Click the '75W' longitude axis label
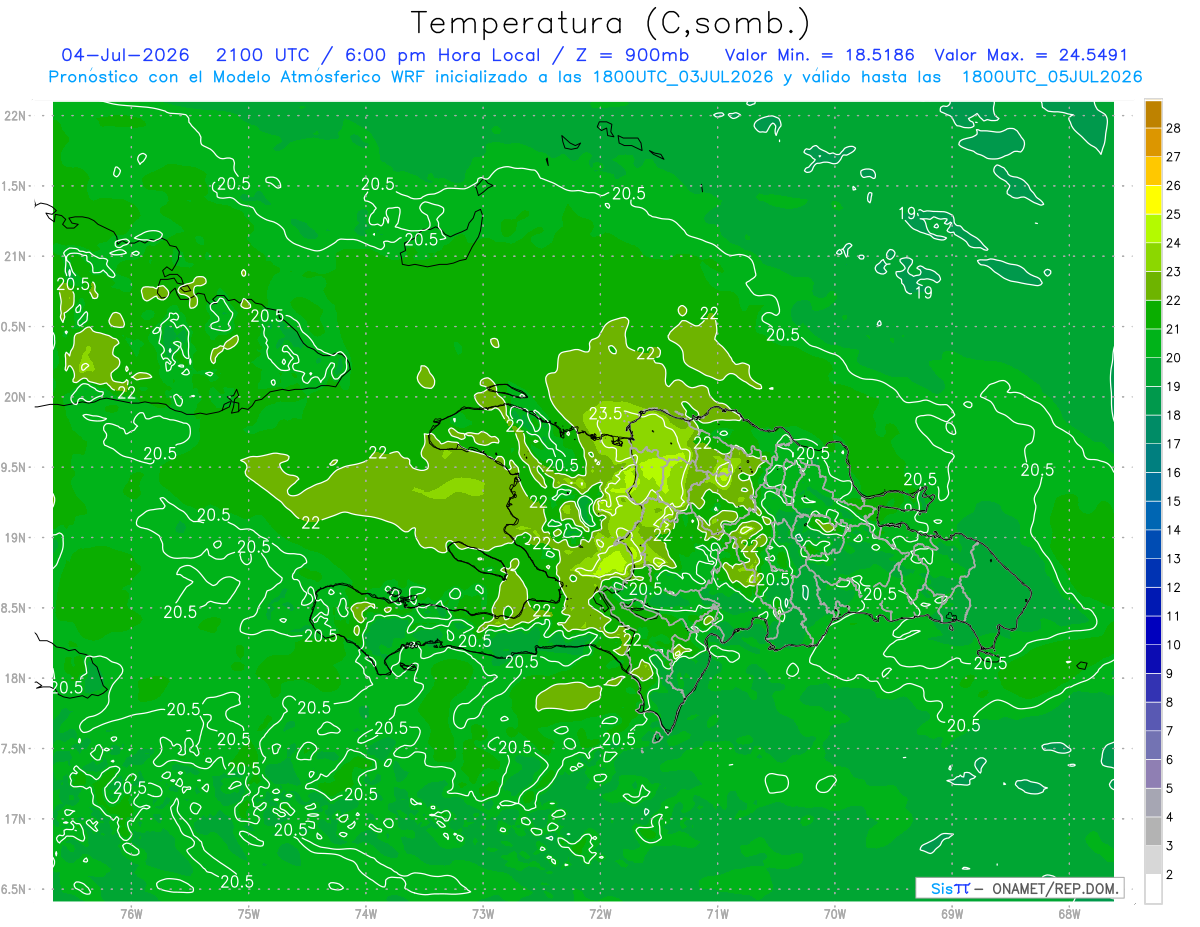This screenshot has width=1200, height=927. tap(248, 913)
